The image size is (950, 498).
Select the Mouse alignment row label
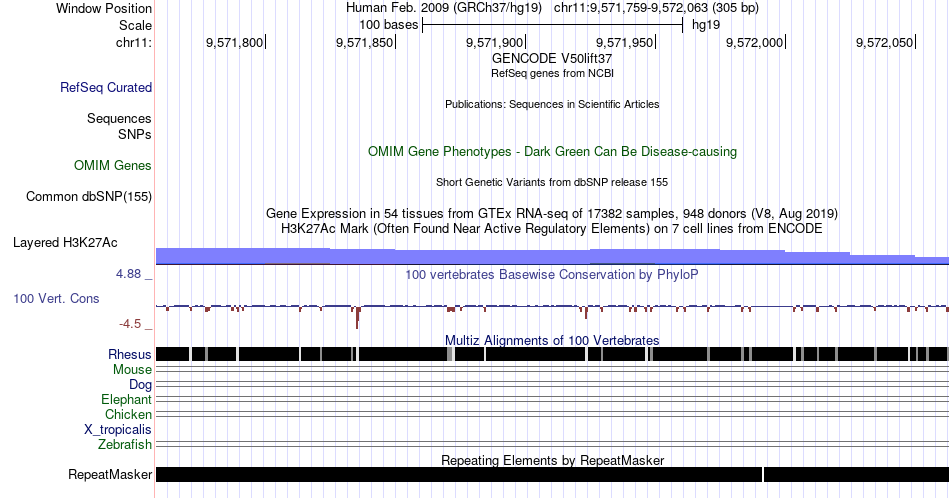pos(132,370)
